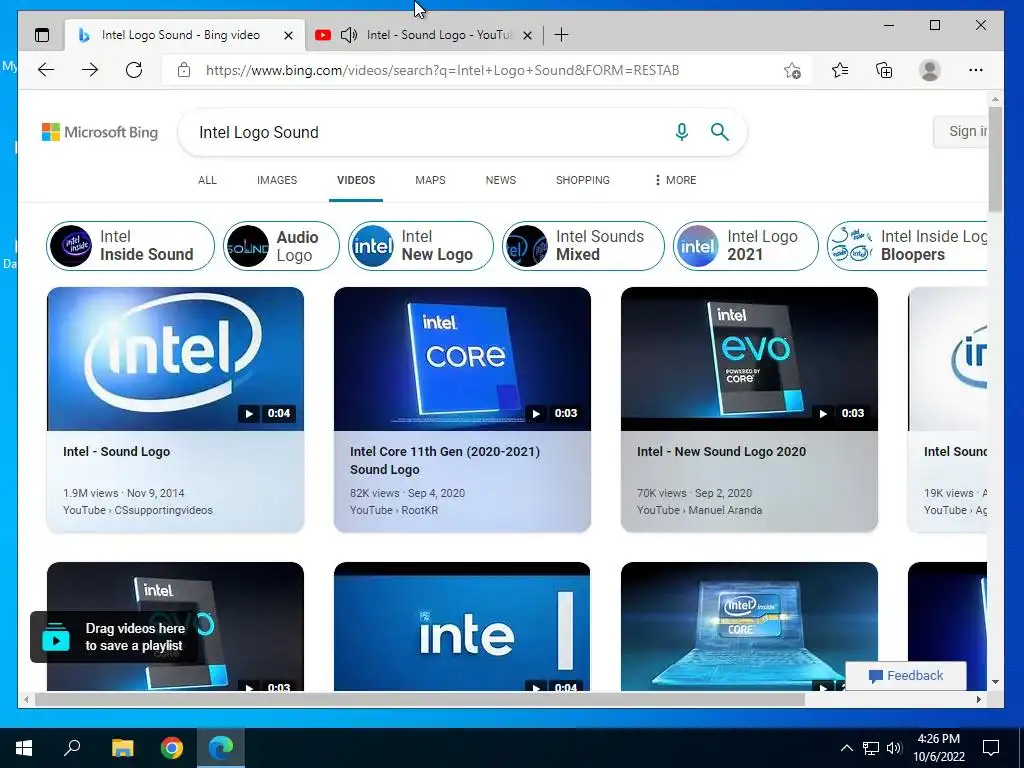Viewport: 1024px width, 768px height.
Task: Open the Intel - Sound Logo title link
Action: click(x=116, y=451)
